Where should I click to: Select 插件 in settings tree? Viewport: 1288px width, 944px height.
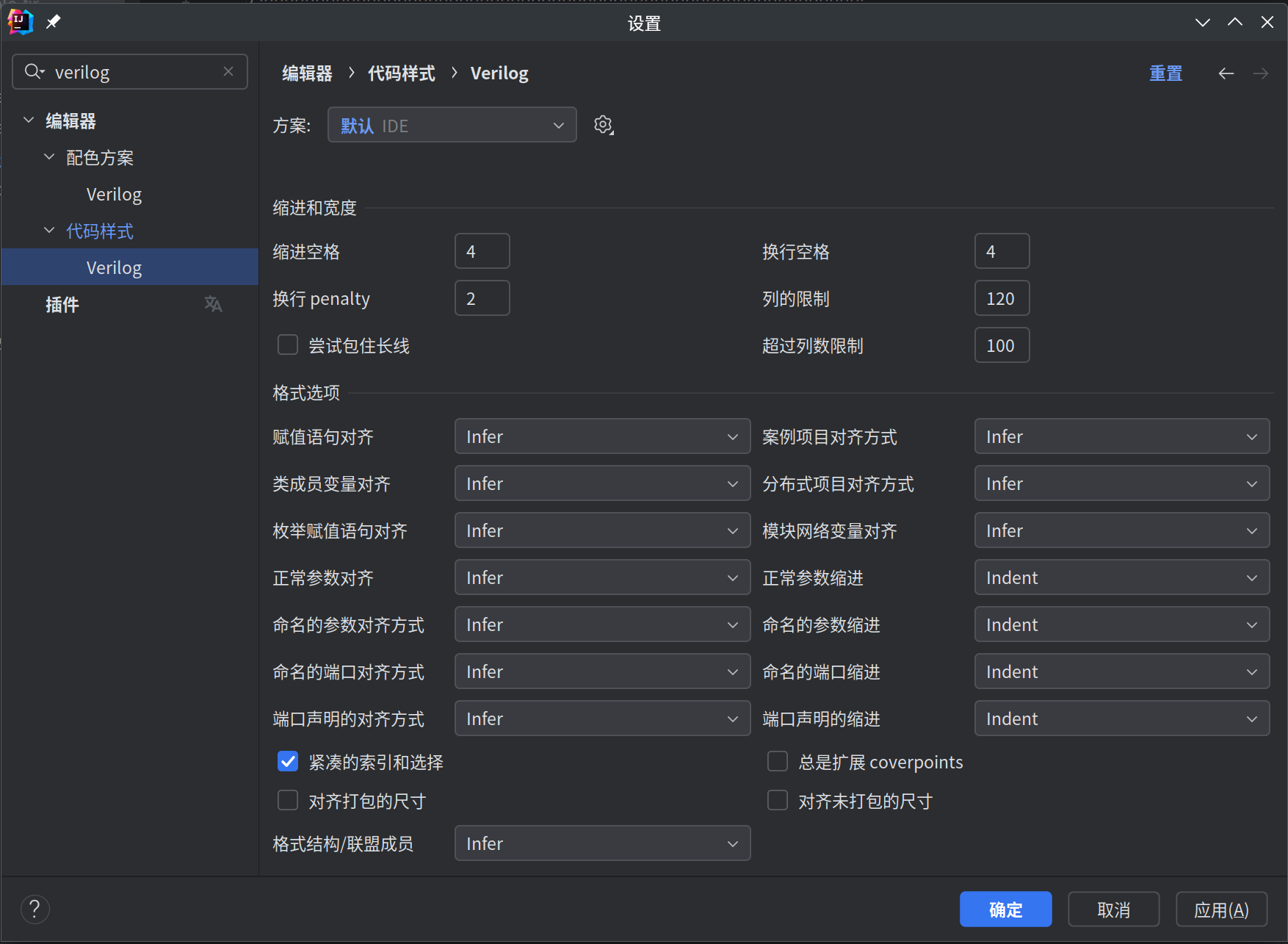[x=62, y=304]
